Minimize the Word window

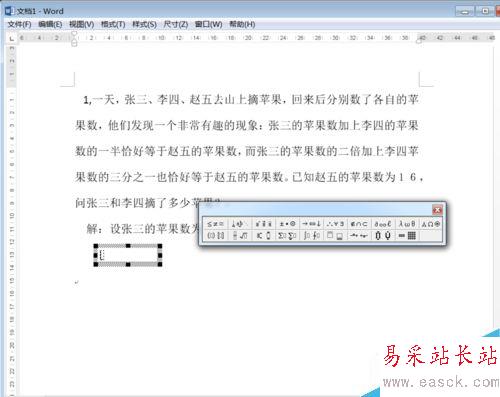464,11
